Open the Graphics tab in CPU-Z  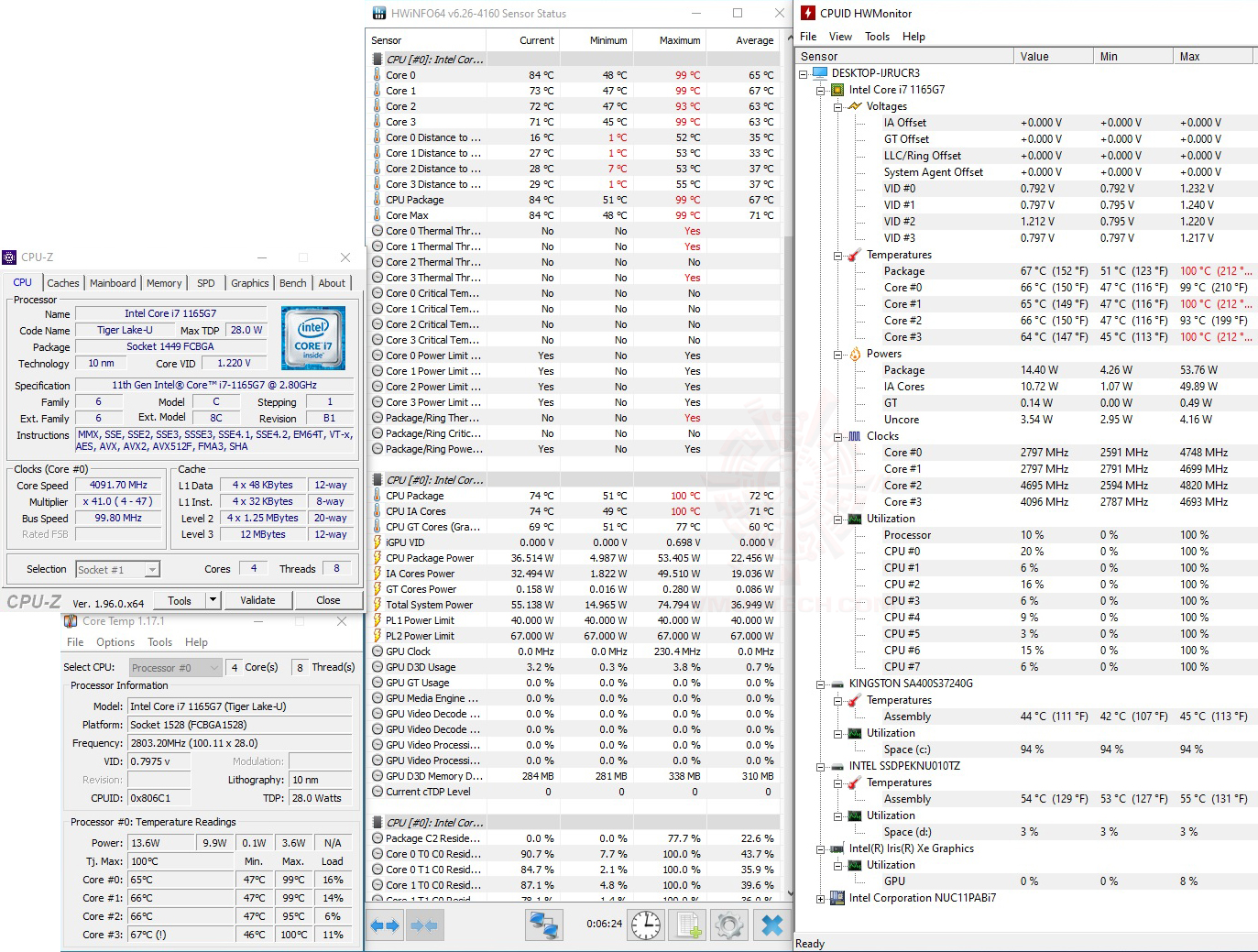point(250,283)
